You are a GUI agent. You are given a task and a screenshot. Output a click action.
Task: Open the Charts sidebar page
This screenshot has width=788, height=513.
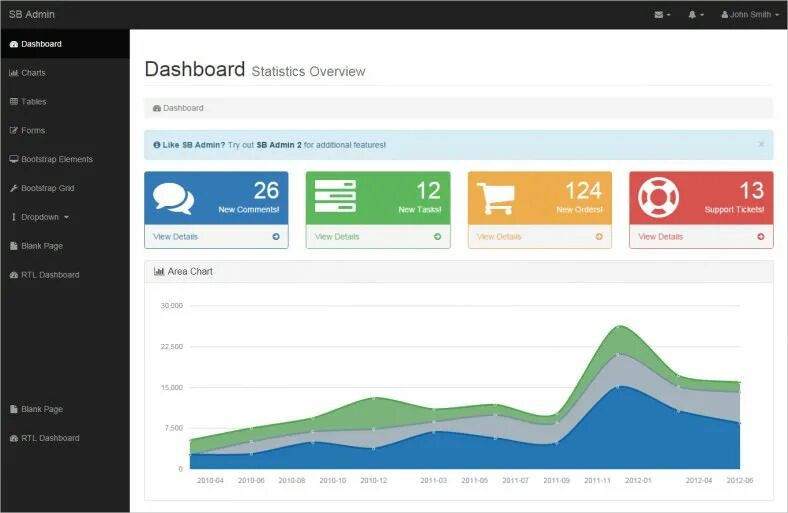(x=65, y=73)
